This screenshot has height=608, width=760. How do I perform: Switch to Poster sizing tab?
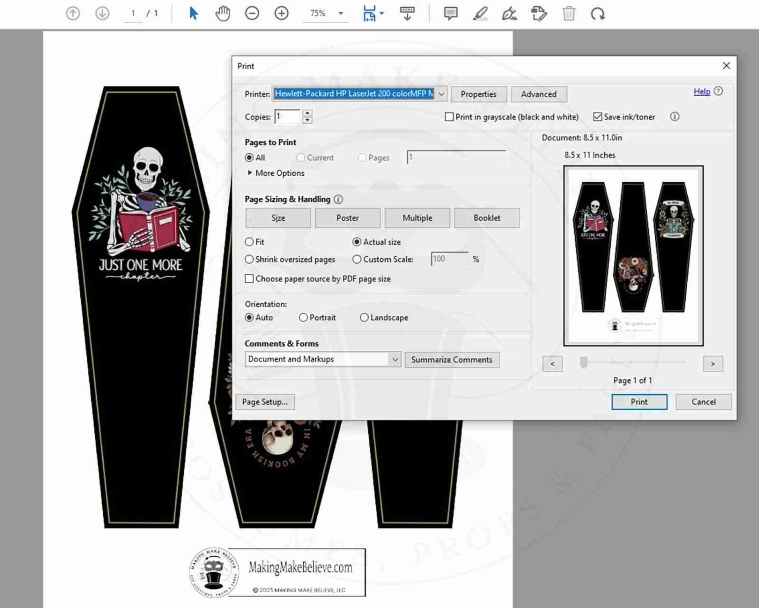[348, 218]
